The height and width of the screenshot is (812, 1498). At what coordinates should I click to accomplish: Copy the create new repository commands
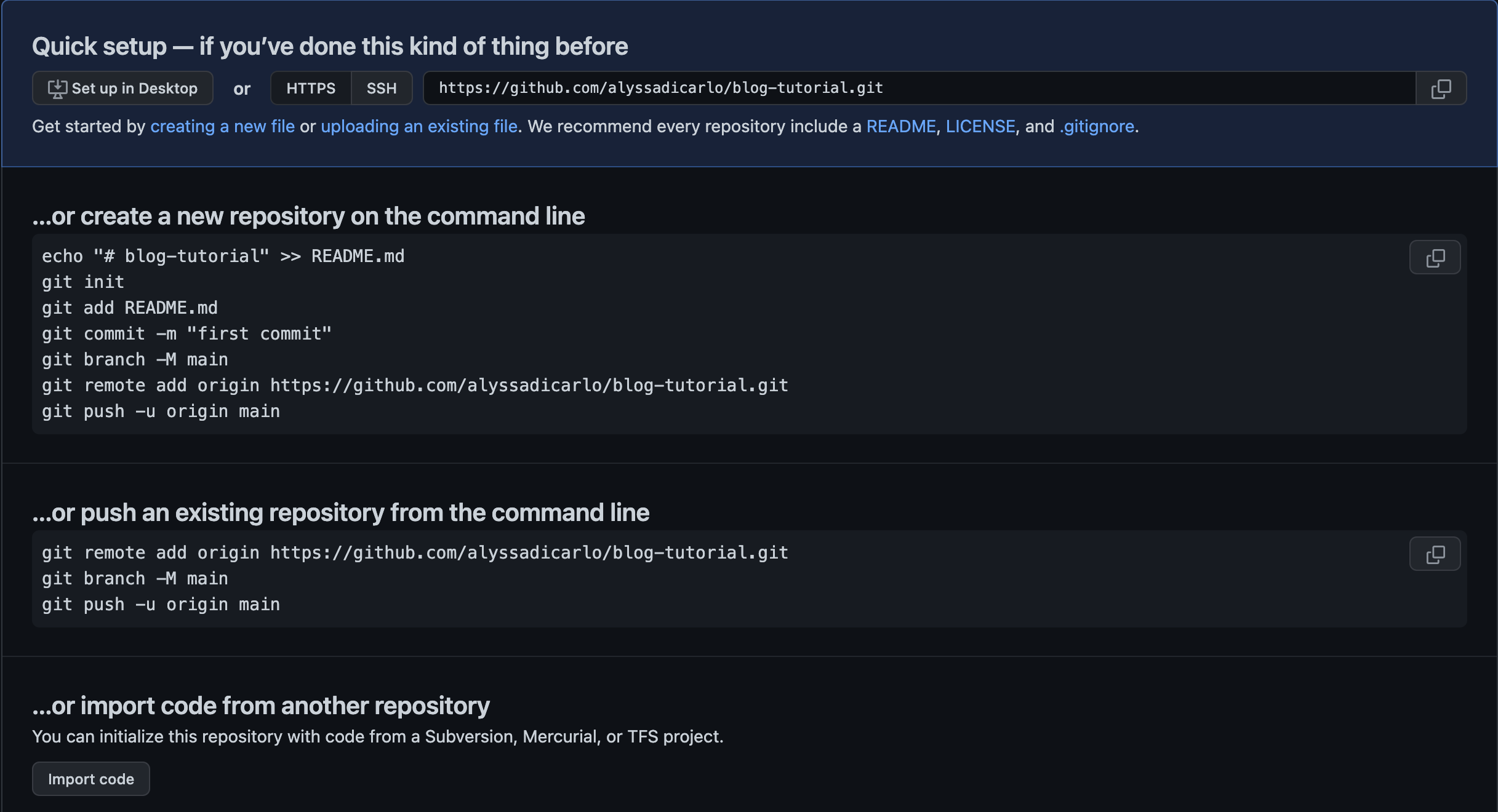1435,258
